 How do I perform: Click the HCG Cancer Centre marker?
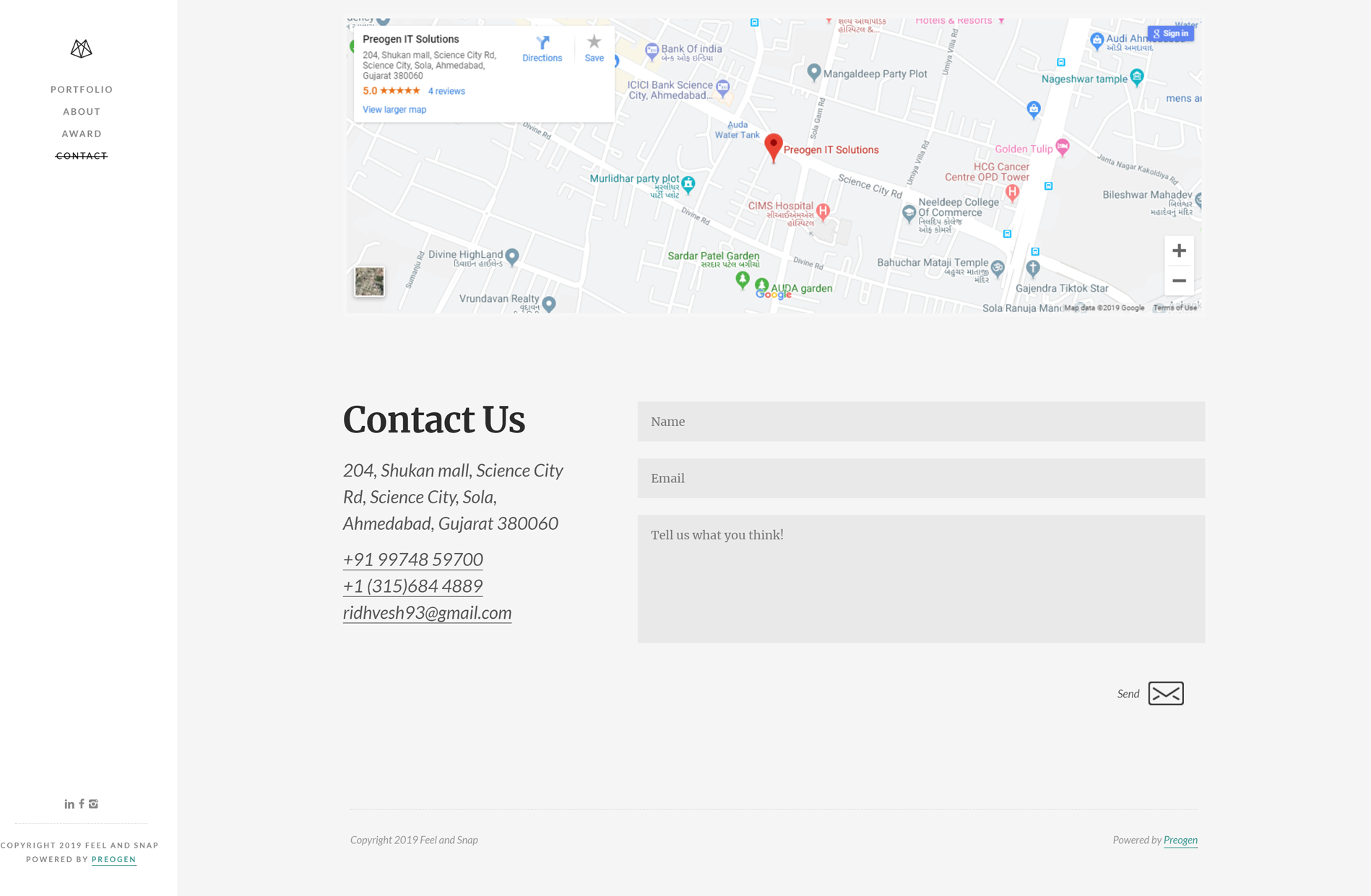point(1012,192)
